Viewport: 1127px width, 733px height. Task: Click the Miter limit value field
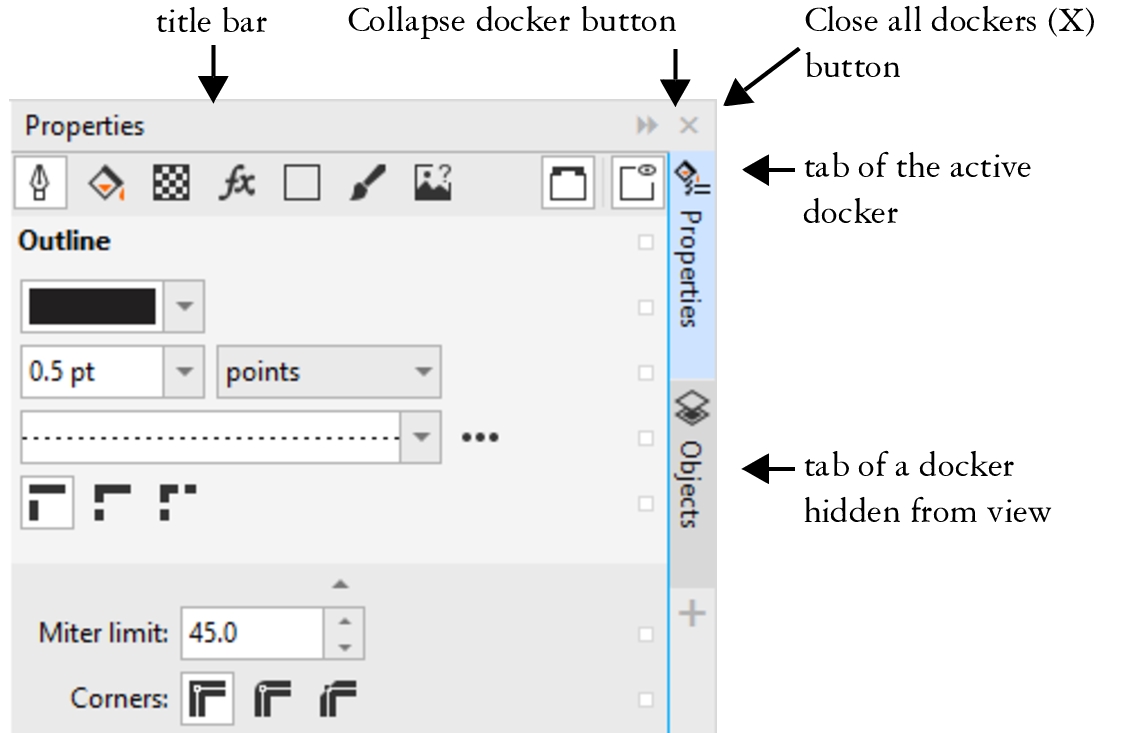tap(252, 633)
